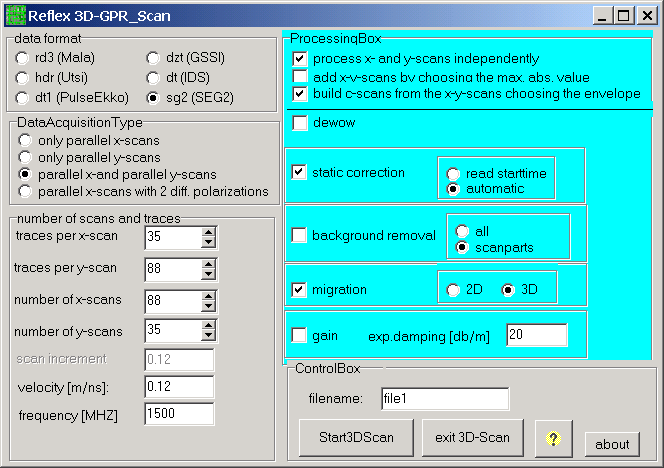
Task: Enable the dewow checkbox
Action: point(300,123)
